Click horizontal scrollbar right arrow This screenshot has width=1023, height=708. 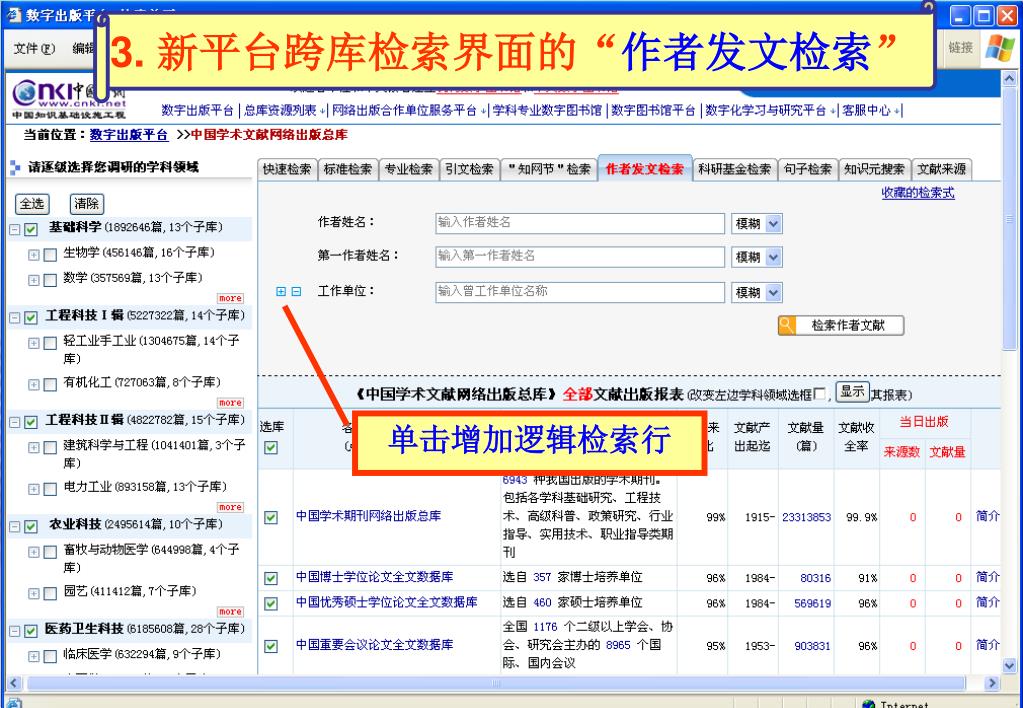click(992, 683)
